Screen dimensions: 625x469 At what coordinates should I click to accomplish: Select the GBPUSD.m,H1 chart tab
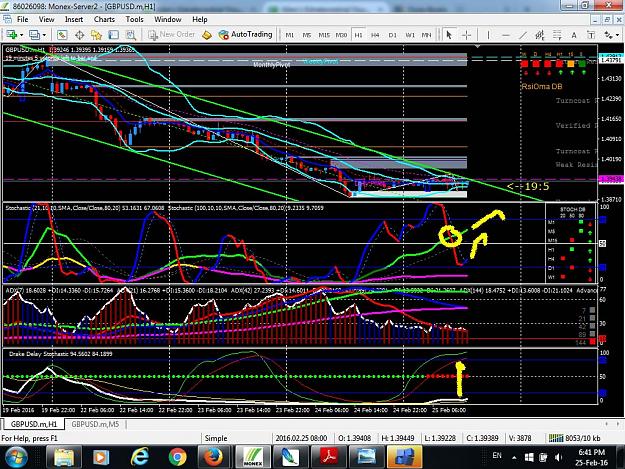click(x=34, y=424)
